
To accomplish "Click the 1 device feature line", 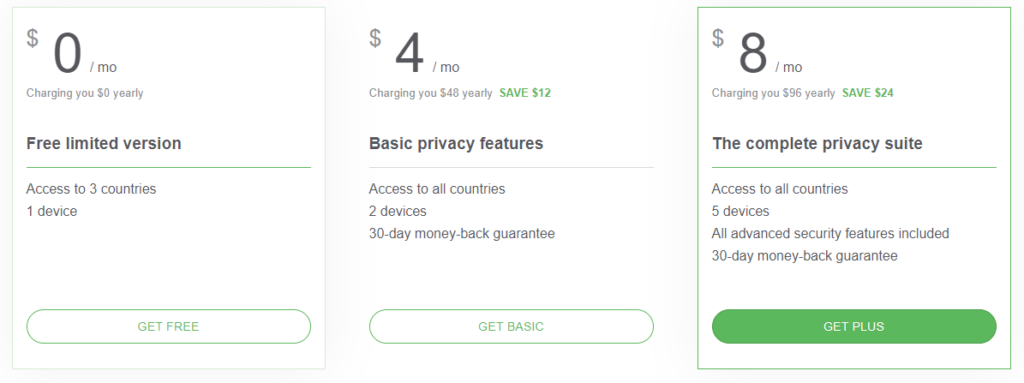I will [52, 211].
